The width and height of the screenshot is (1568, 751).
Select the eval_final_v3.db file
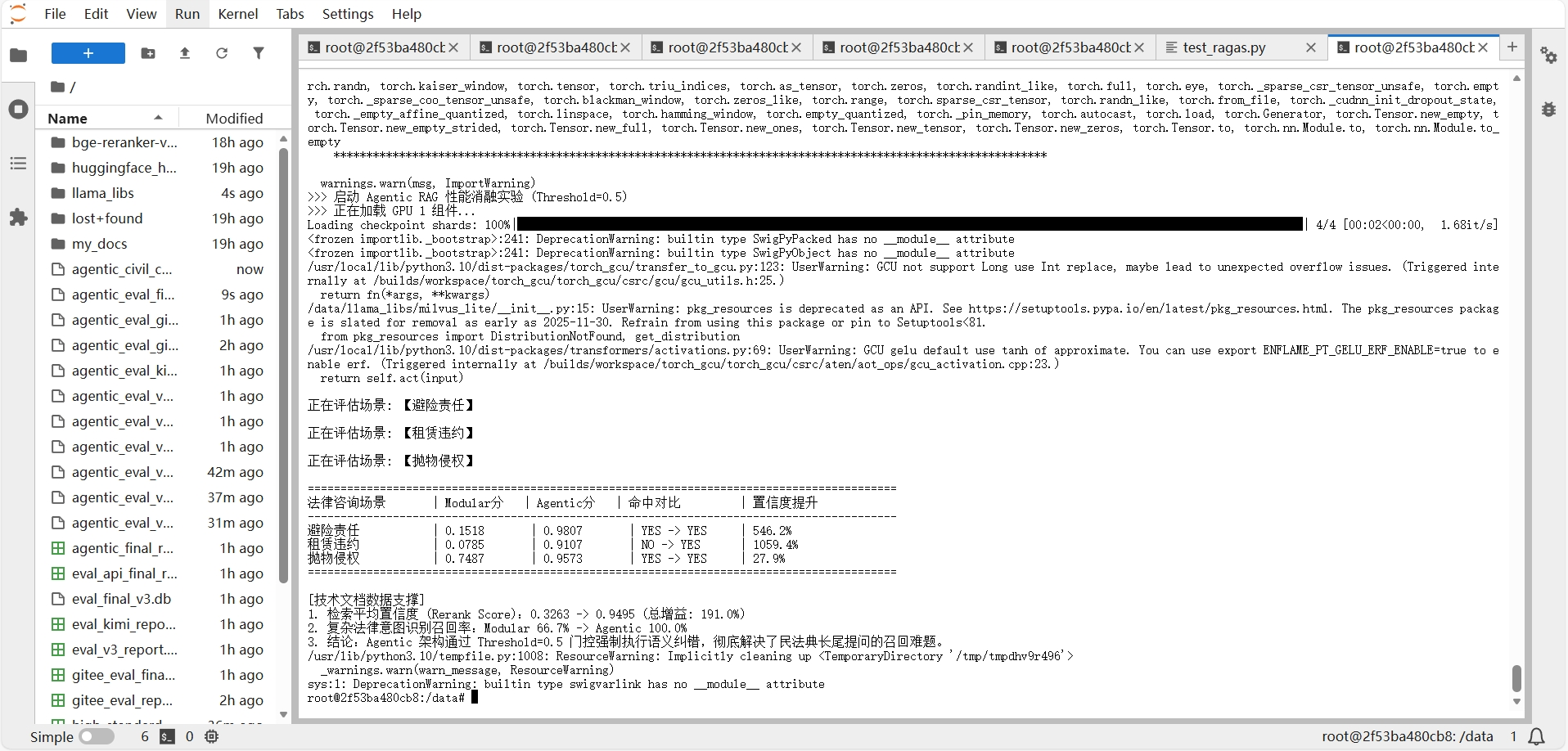coord(157,599)
